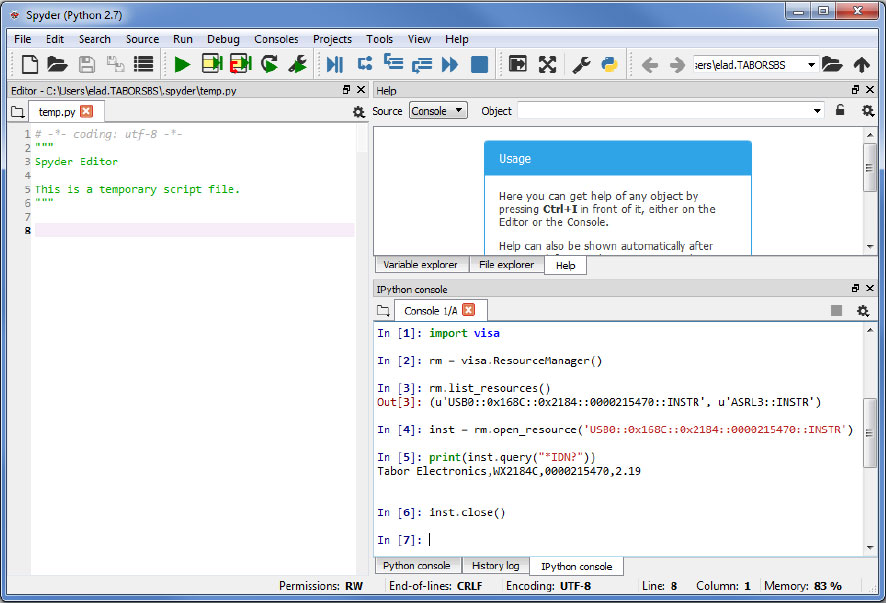This screenshot has height=603, width=886.
Task: Click the Open file toolbar icon
Action: (x=57, y=64)
